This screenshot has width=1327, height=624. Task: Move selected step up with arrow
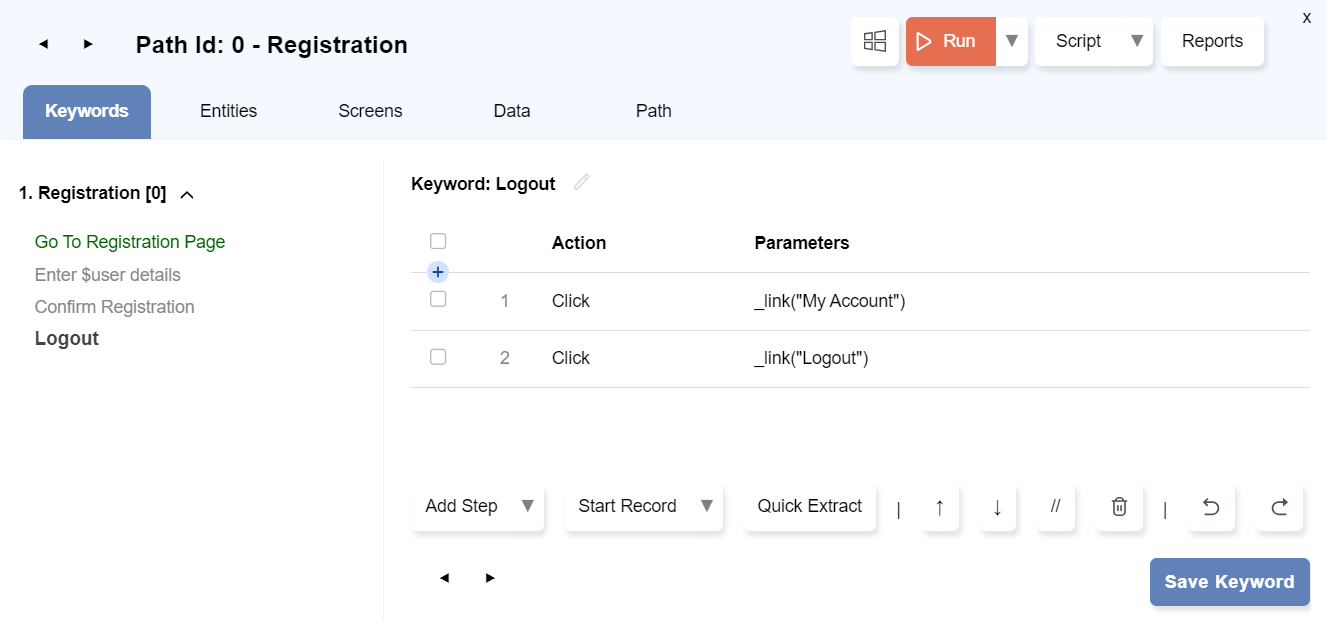pos(939,507)
